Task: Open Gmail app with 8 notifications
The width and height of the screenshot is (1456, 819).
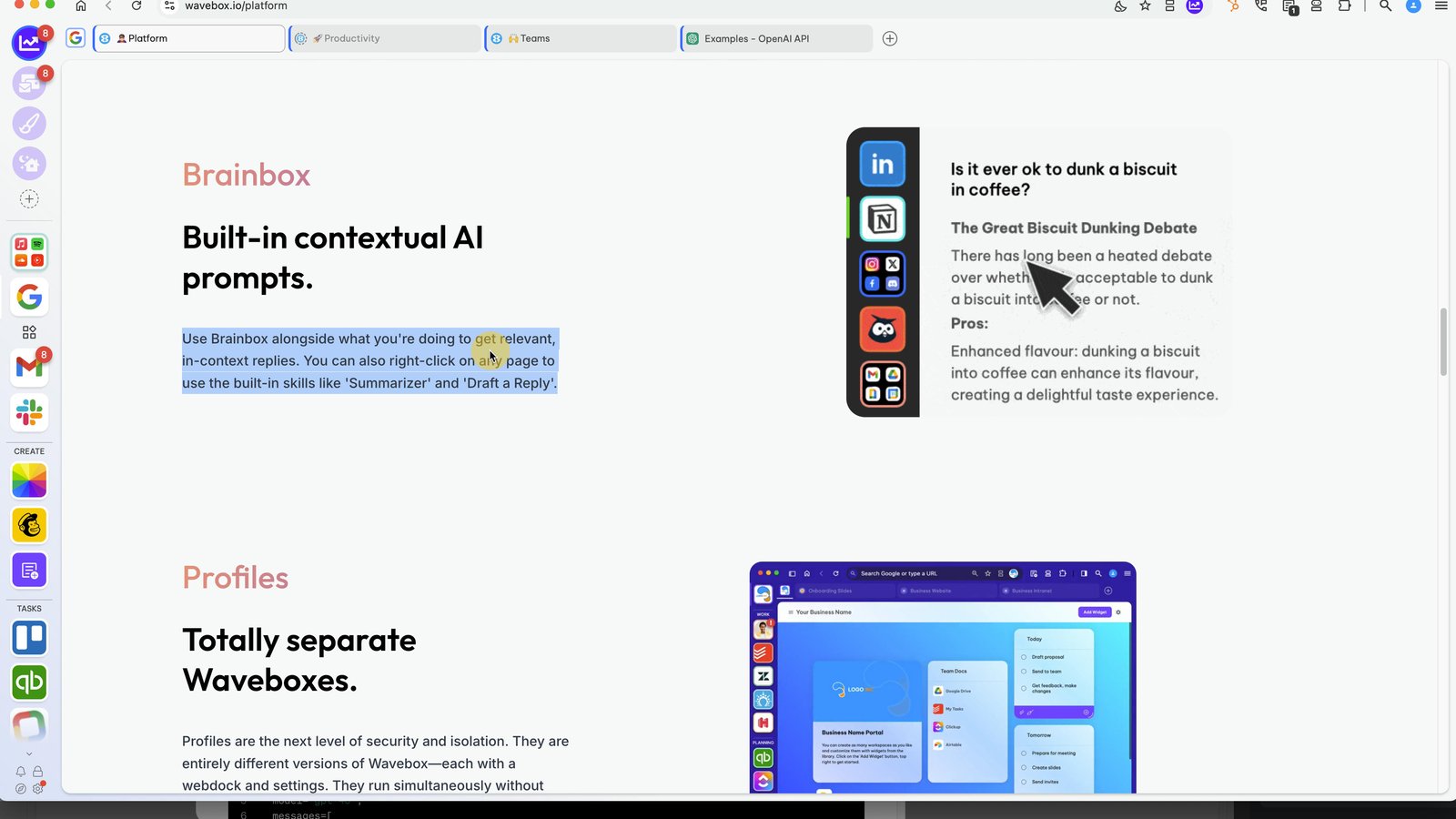Action: (29, 367)
